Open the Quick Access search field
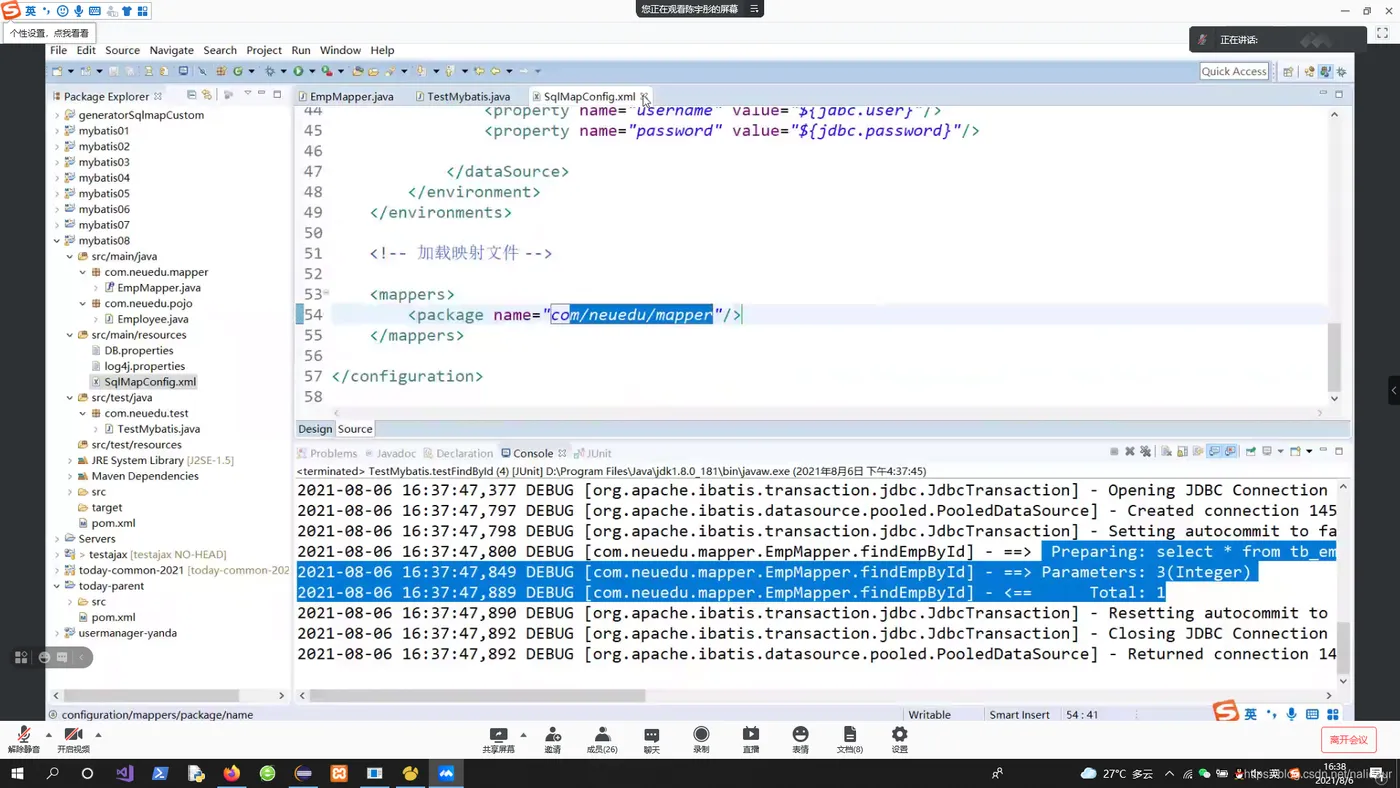This screenshot has width=1400, height=788. pos(1234,71)
